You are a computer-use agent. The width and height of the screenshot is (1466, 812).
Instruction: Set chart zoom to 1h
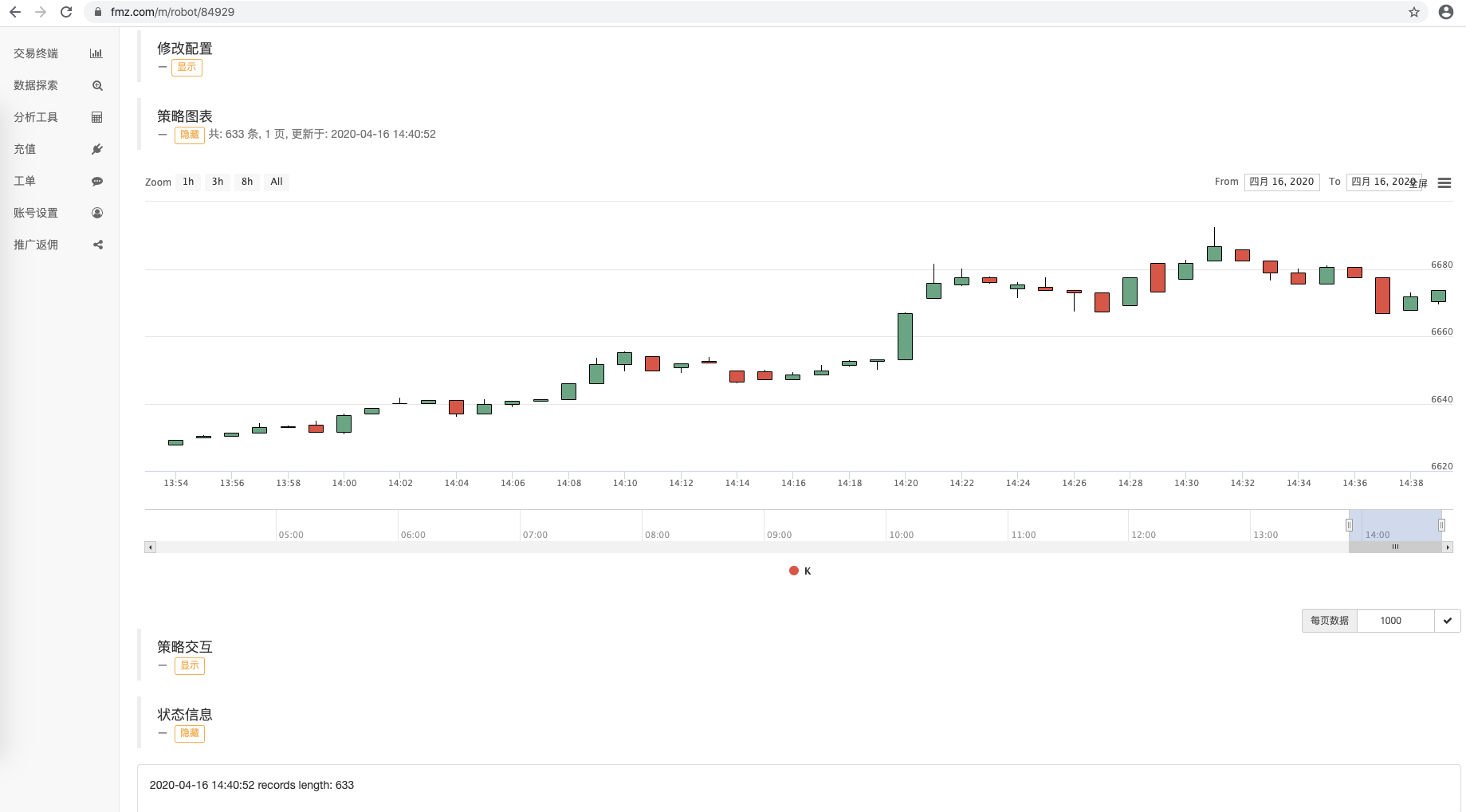tap(188, 182)
